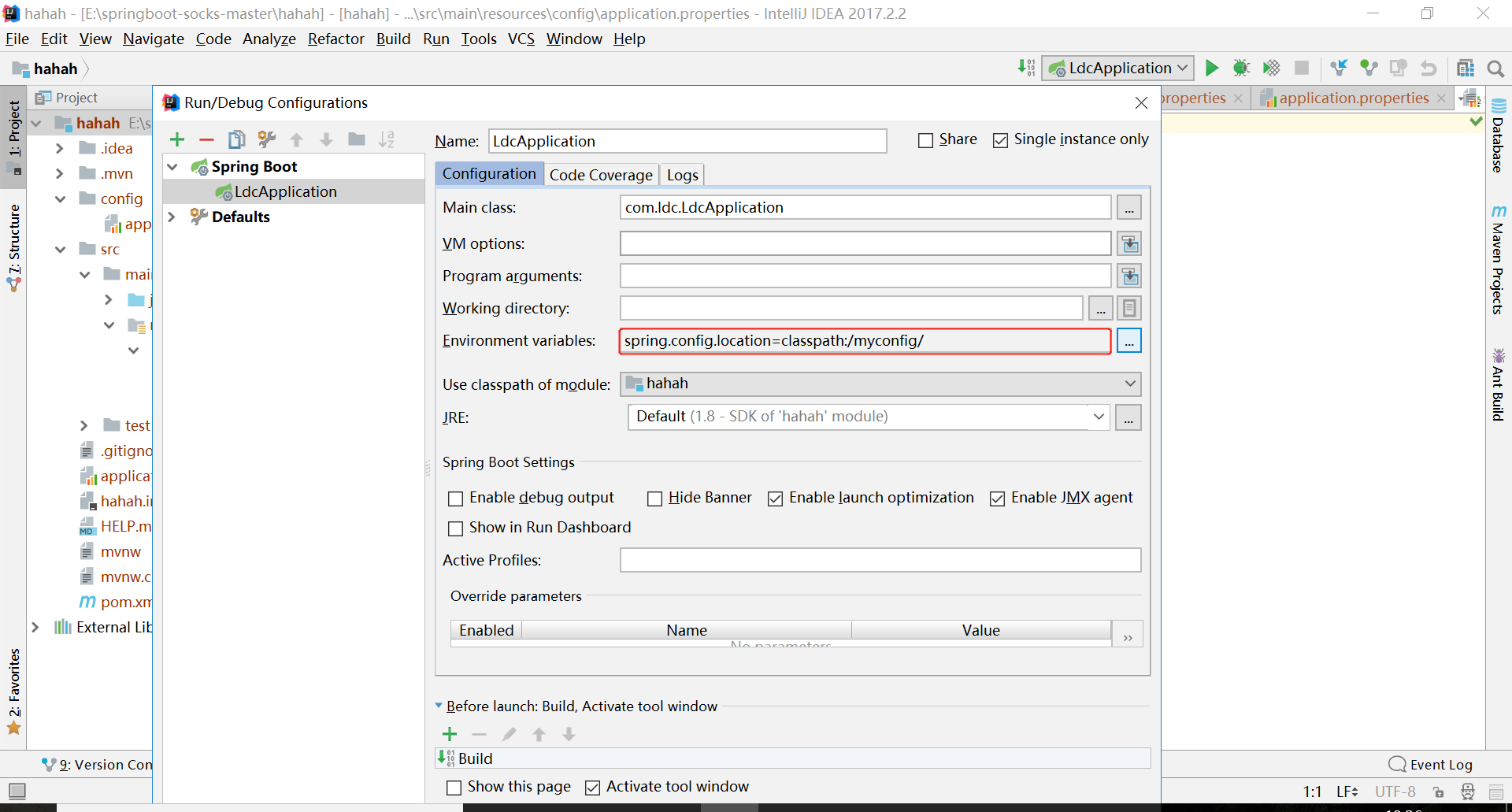1512x812 pixels.
Task: Open the Refactor menu
Action: pos(336,39)
